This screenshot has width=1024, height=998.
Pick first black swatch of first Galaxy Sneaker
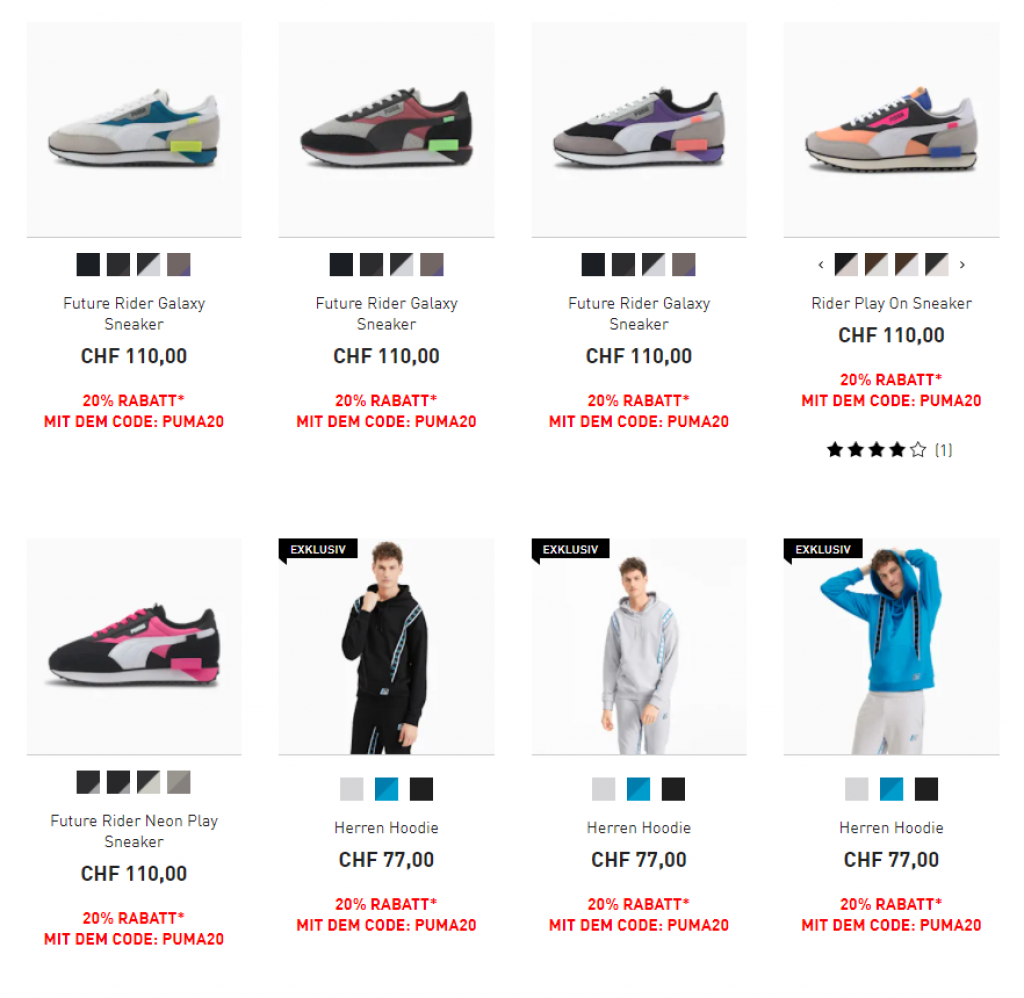pos(88,265)
